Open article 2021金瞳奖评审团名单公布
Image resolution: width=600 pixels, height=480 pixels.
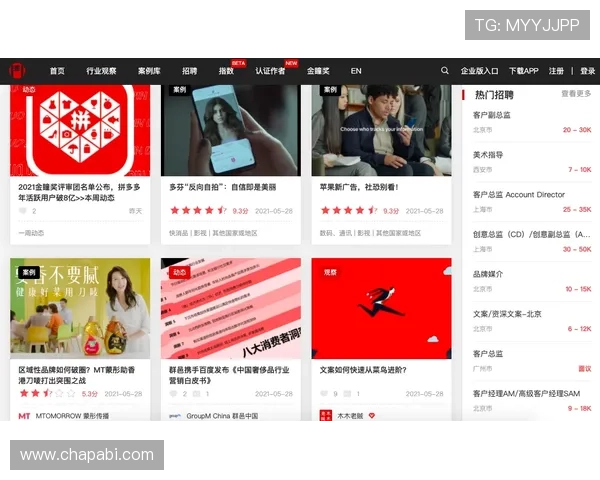pyautogui.click(x=79, y=193)
